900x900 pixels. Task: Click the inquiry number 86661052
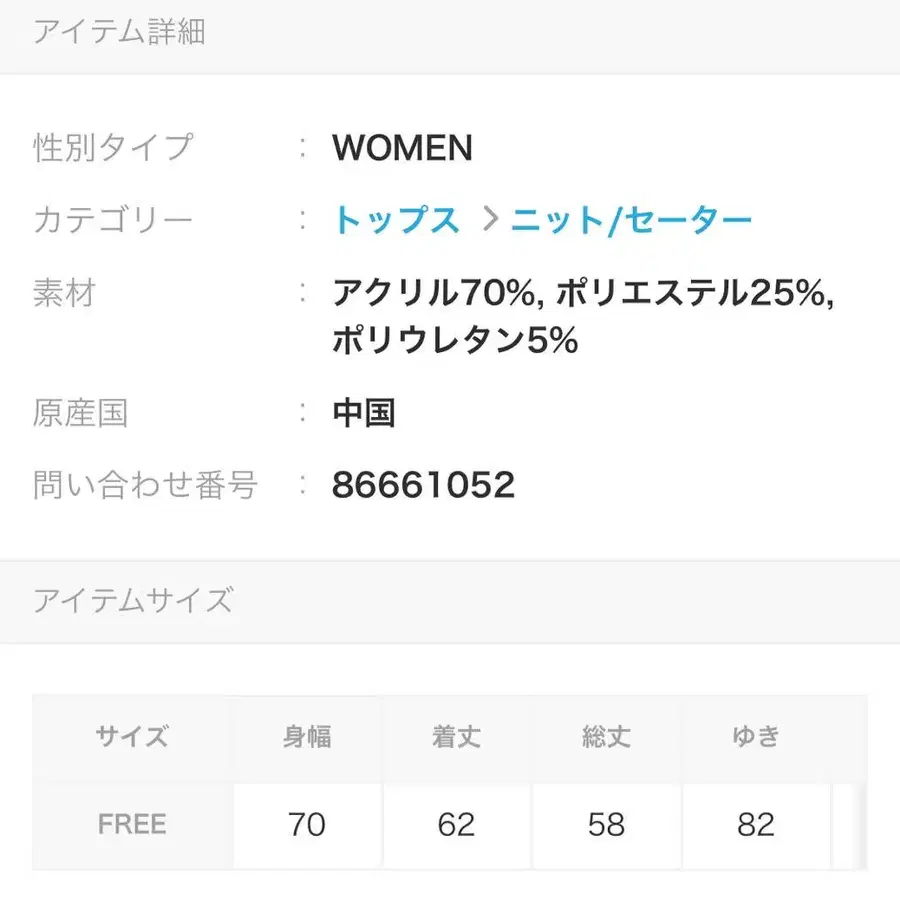tap(423, 485)
